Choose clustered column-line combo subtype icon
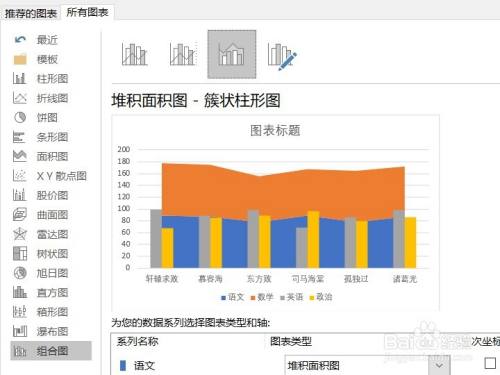 pos(134,54)
